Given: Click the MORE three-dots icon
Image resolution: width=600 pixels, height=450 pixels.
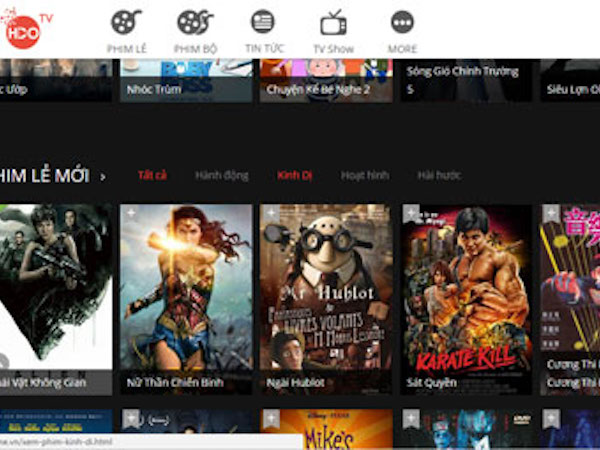Looking at the screenshot, I should click(x=402, y=23).
